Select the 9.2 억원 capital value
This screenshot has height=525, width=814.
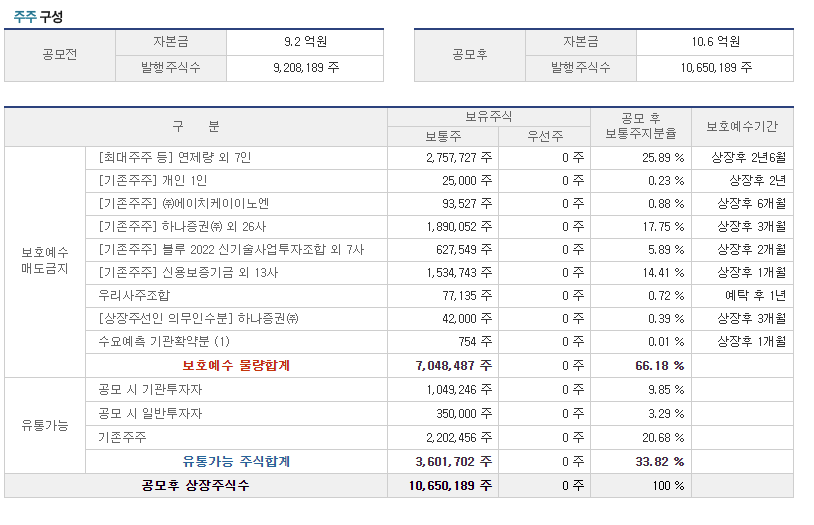click(x=305, y=42)
